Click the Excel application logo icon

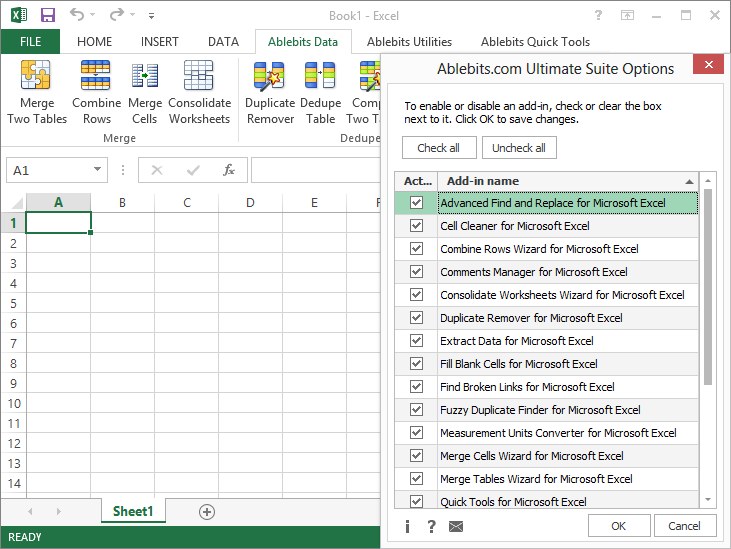pos(19,15)
